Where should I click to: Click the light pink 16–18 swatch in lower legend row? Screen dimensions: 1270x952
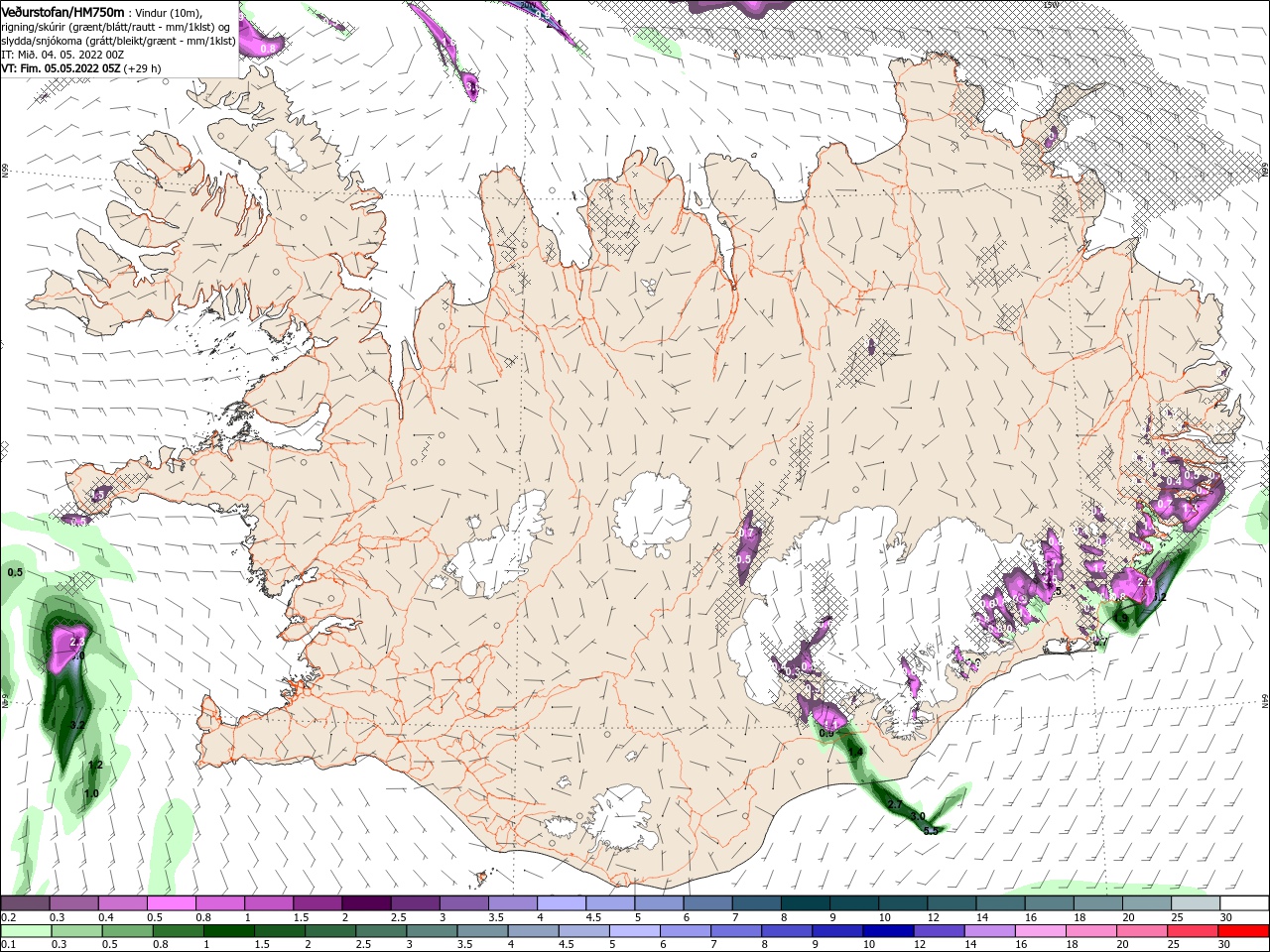click(x=1040, y=931)
